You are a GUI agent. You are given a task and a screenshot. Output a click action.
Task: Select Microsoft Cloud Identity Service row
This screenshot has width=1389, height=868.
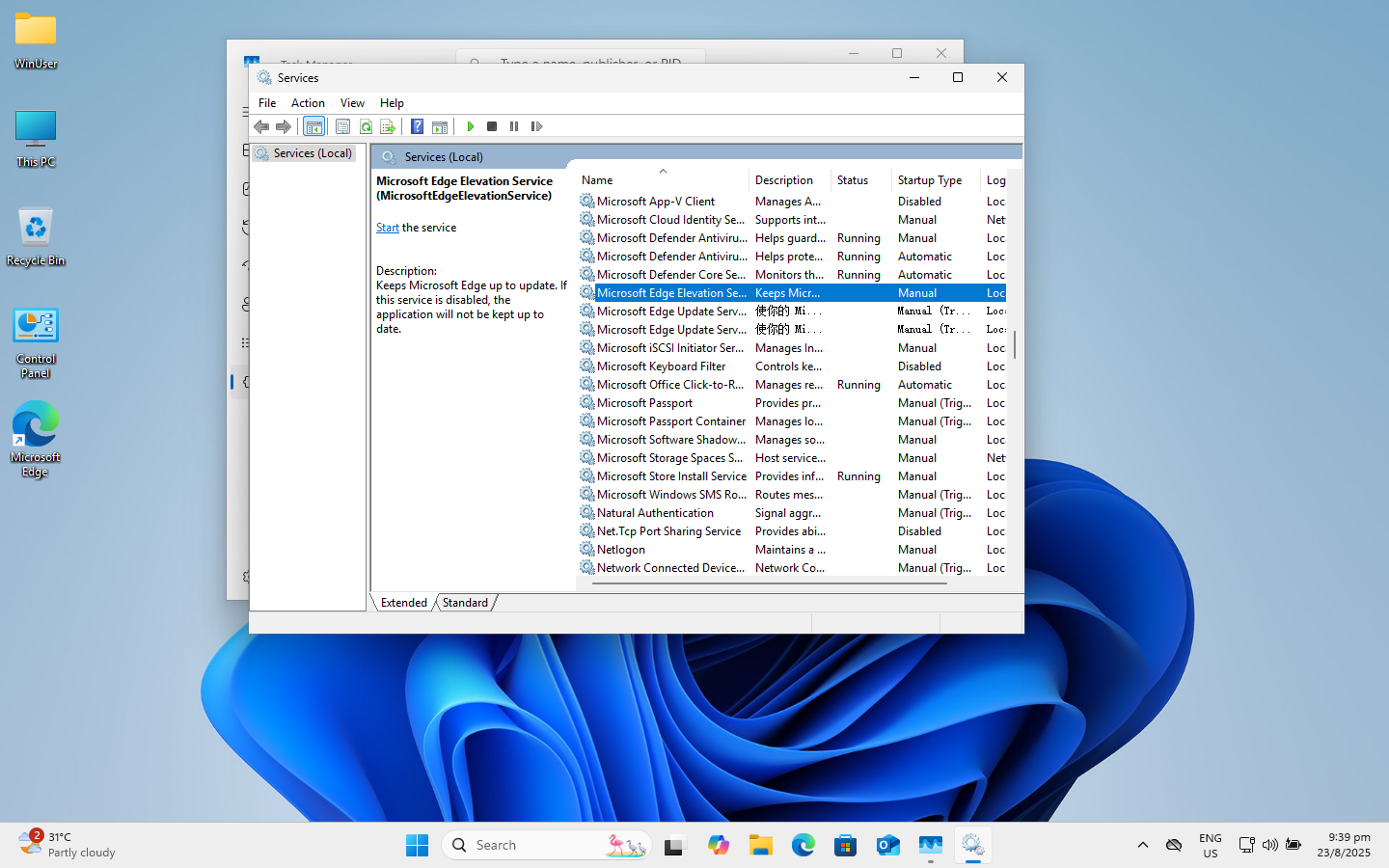[x=792, y=220]
